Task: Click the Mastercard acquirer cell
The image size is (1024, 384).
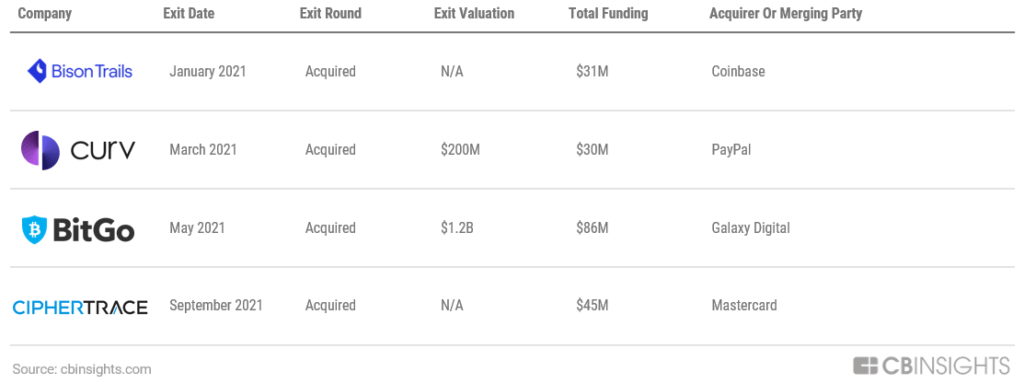Action: coord(744,305)
